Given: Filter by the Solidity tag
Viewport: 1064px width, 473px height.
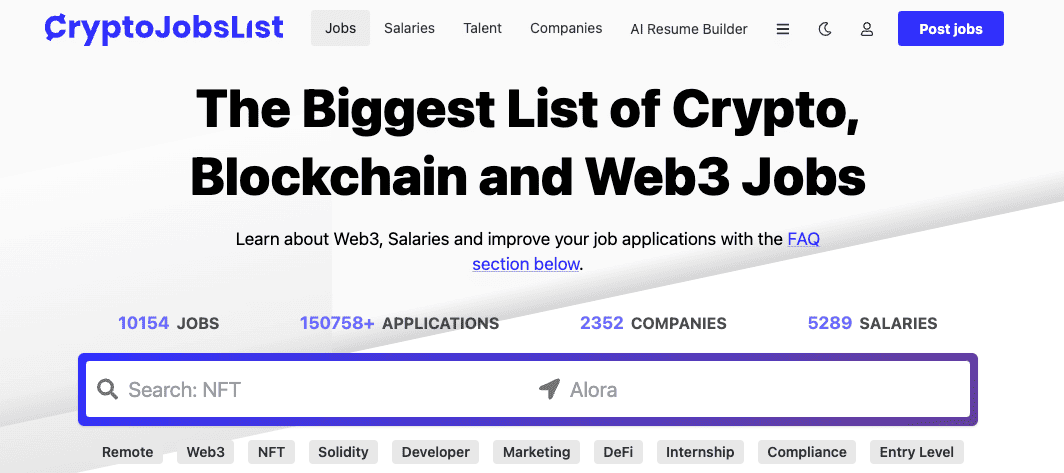Looking at the screenshot, I should tap(343, 452).
